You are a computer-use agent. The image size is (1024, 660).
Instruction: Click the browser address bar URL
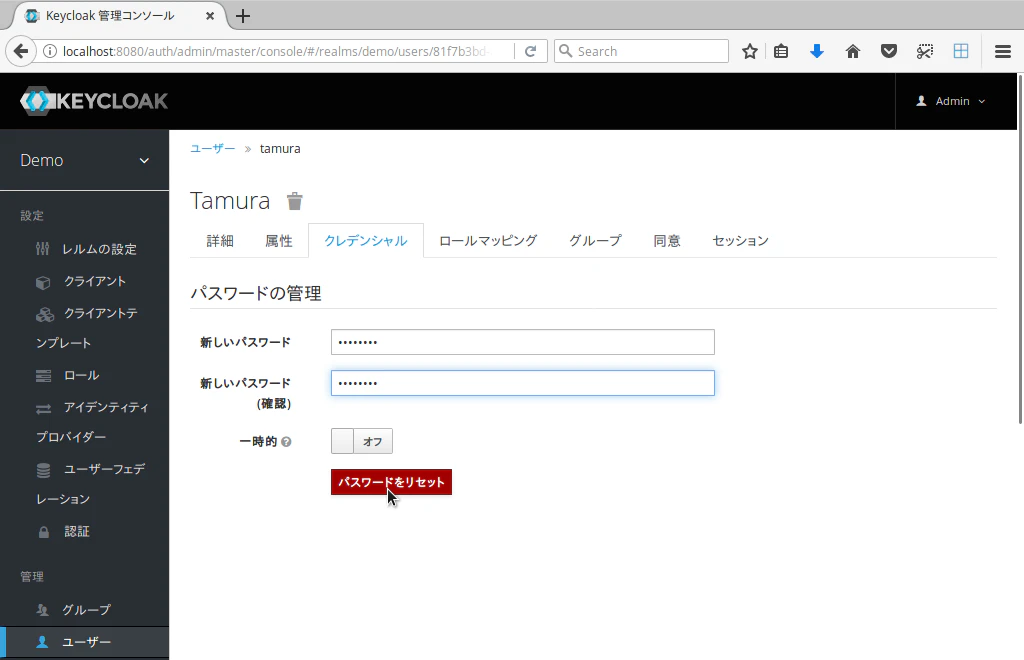(276, 51)
